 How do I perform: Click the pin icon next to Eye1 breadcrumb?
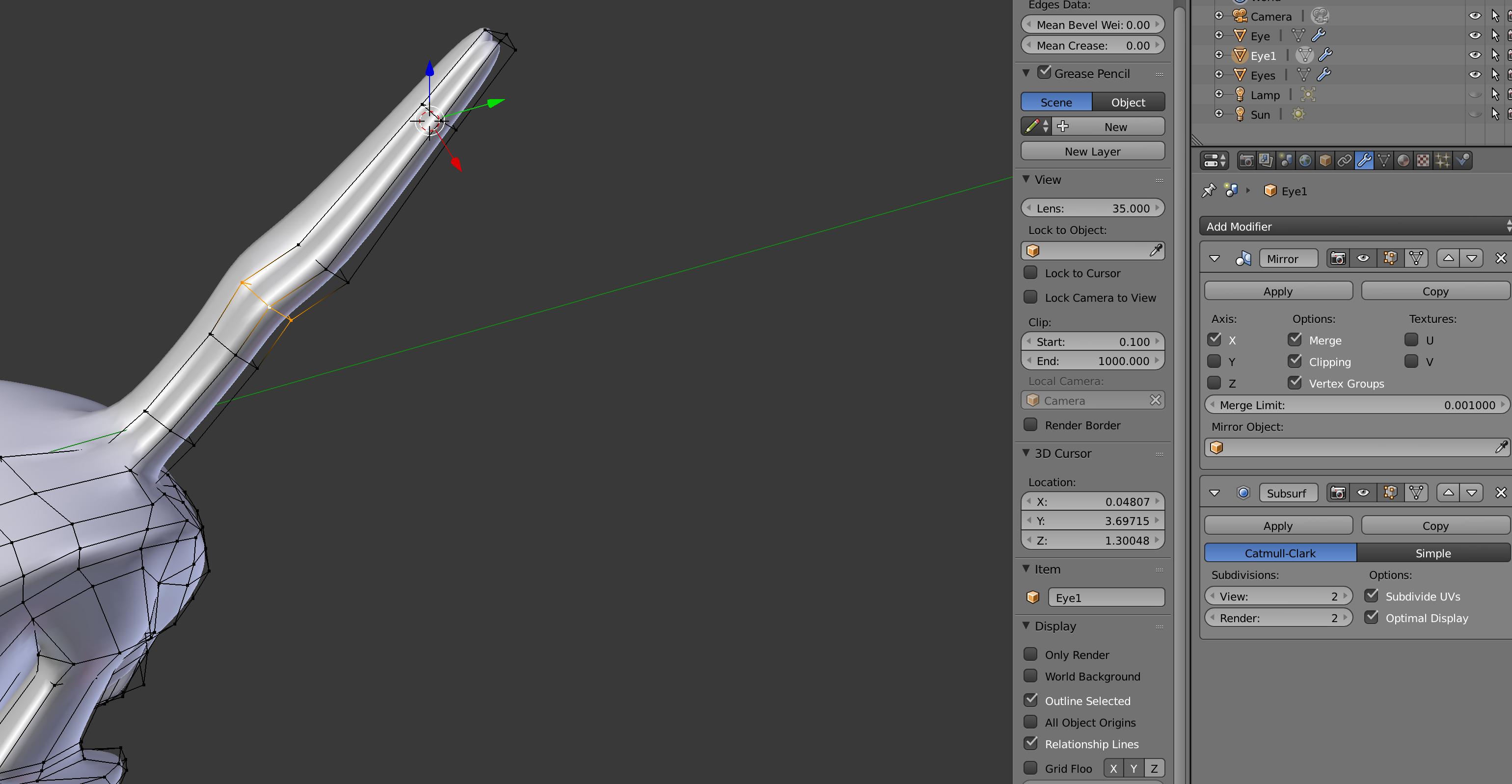(1209, 190)
